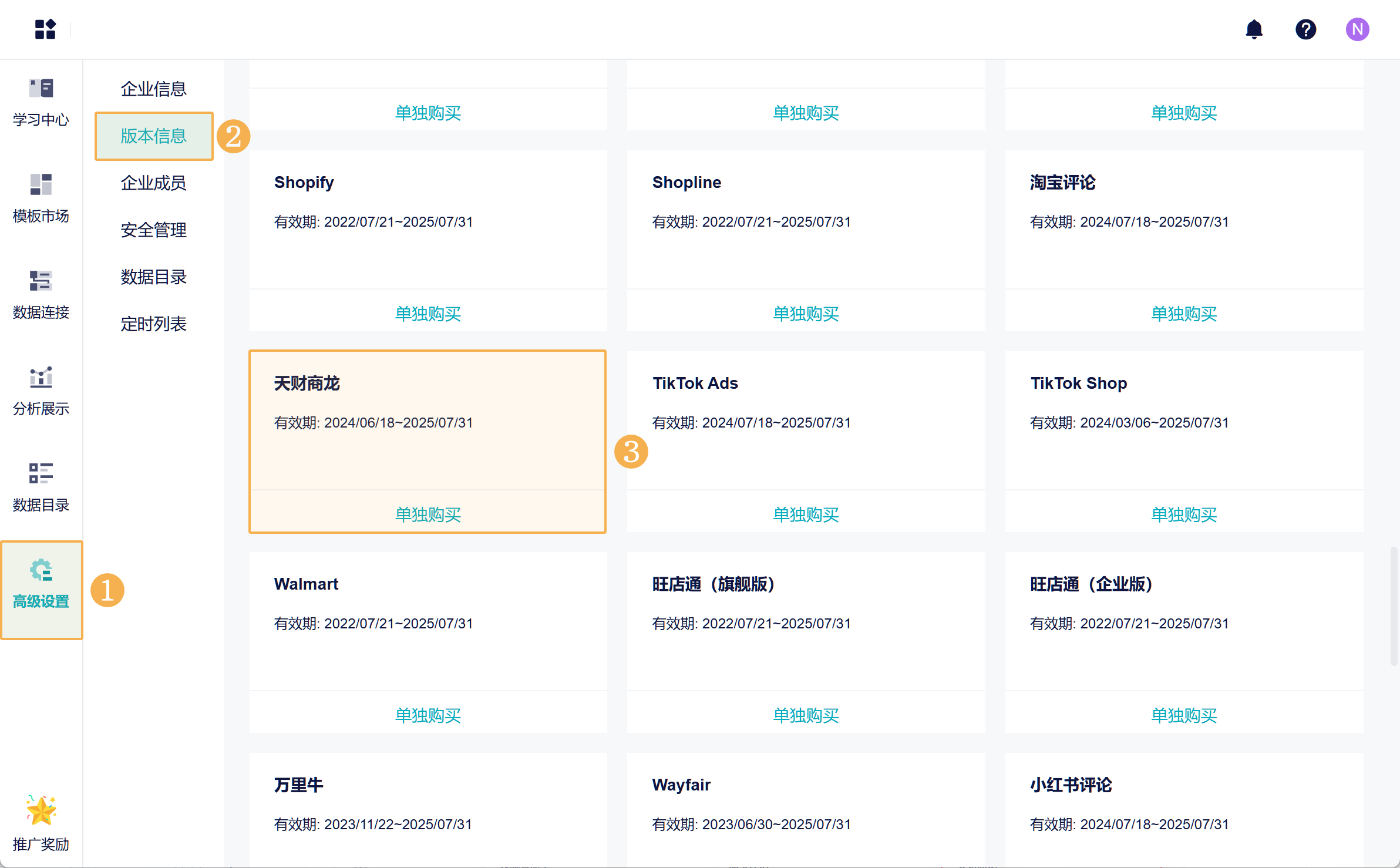The width and height of the screenshot is (1400, 868).
Task: Open 学习中心 from the sidebar
Action: (41, 102)
